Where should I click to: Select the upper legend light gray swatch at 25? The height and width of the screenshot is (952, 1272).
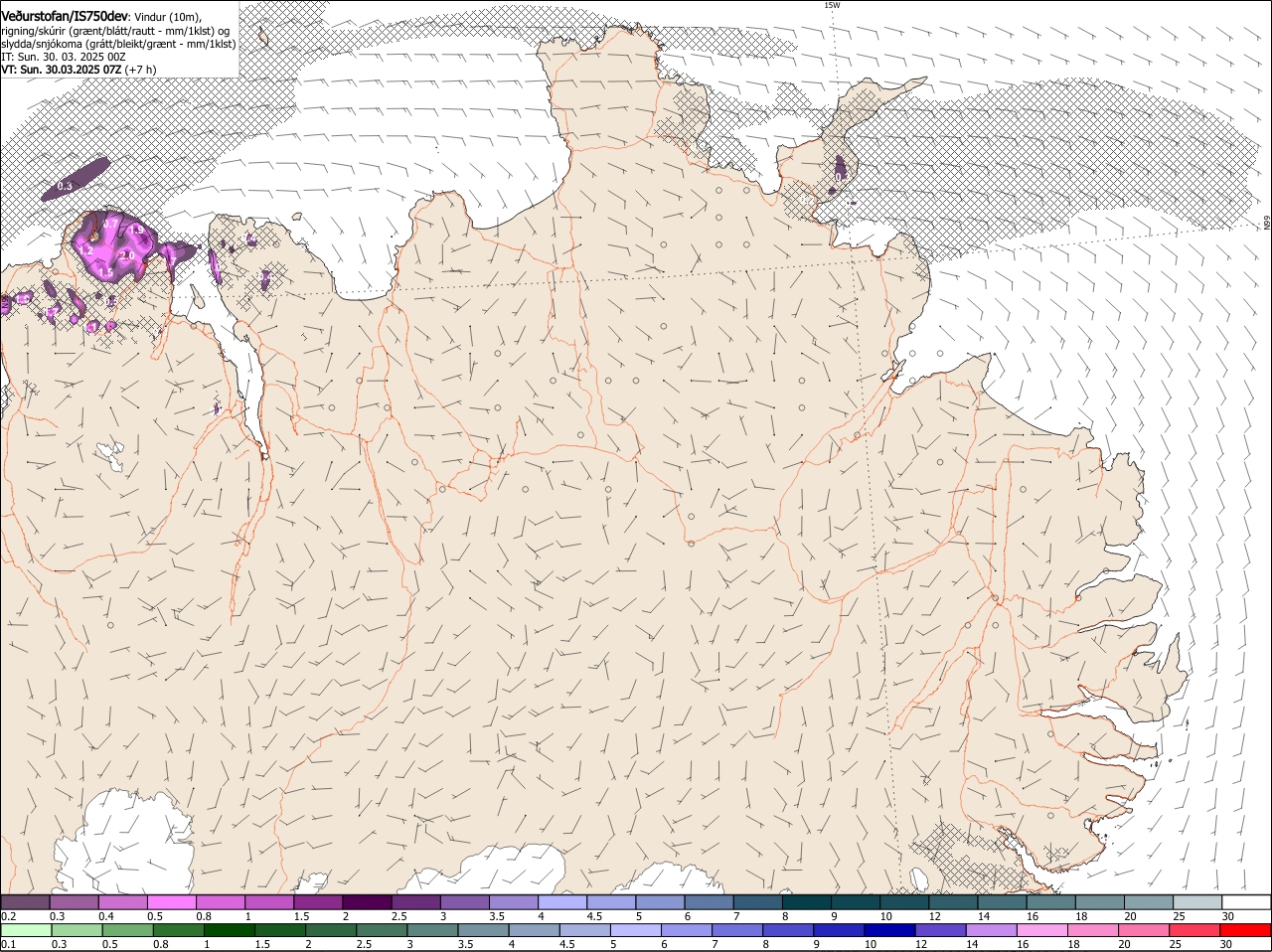point(1198,902)
